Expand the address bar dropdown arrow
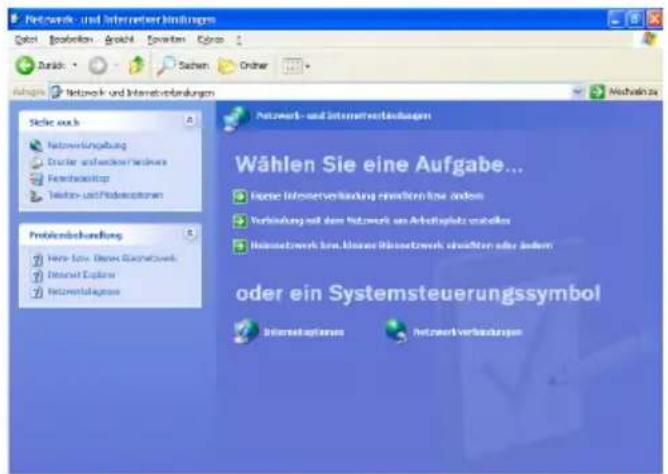The width and height of the screenshot is (668, 474). pos(578,92)
